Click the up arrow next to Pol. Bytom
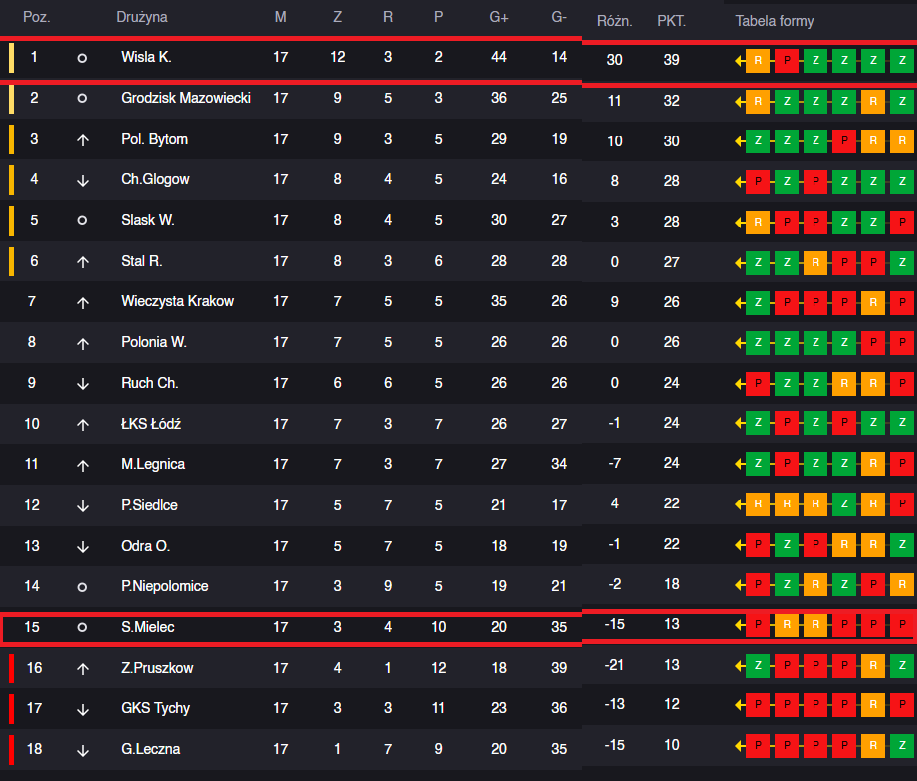This screenshot has height=781, width=917. click(83, 140)
